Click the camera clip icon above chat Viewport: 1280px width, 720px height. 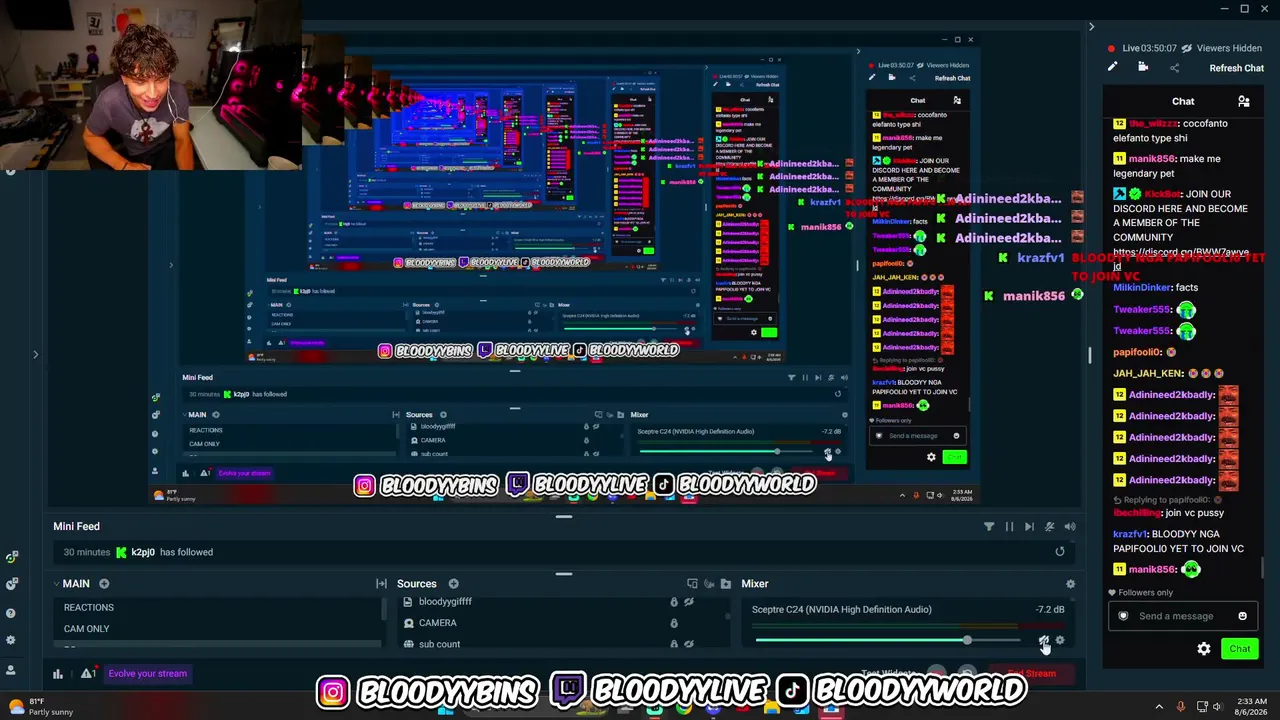pyautogui.click(x=1143, y=67)
